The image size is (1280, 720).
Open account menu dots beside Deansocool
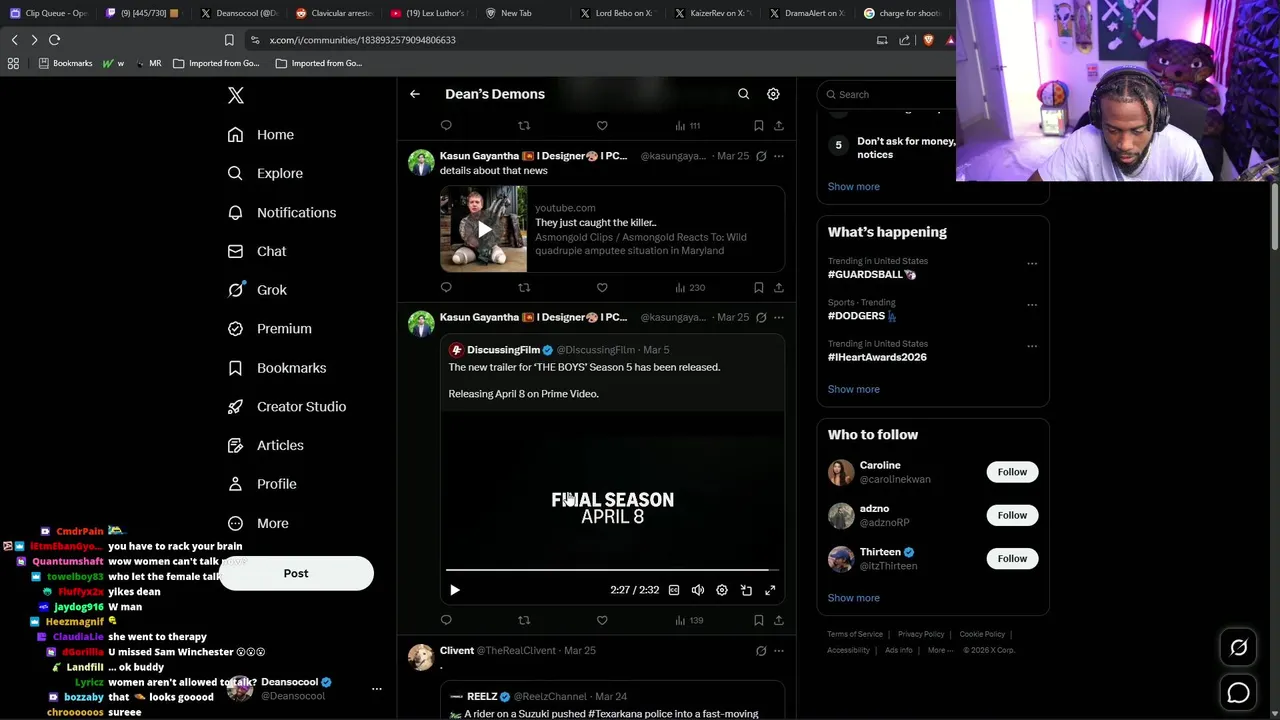tap(377, 689)
